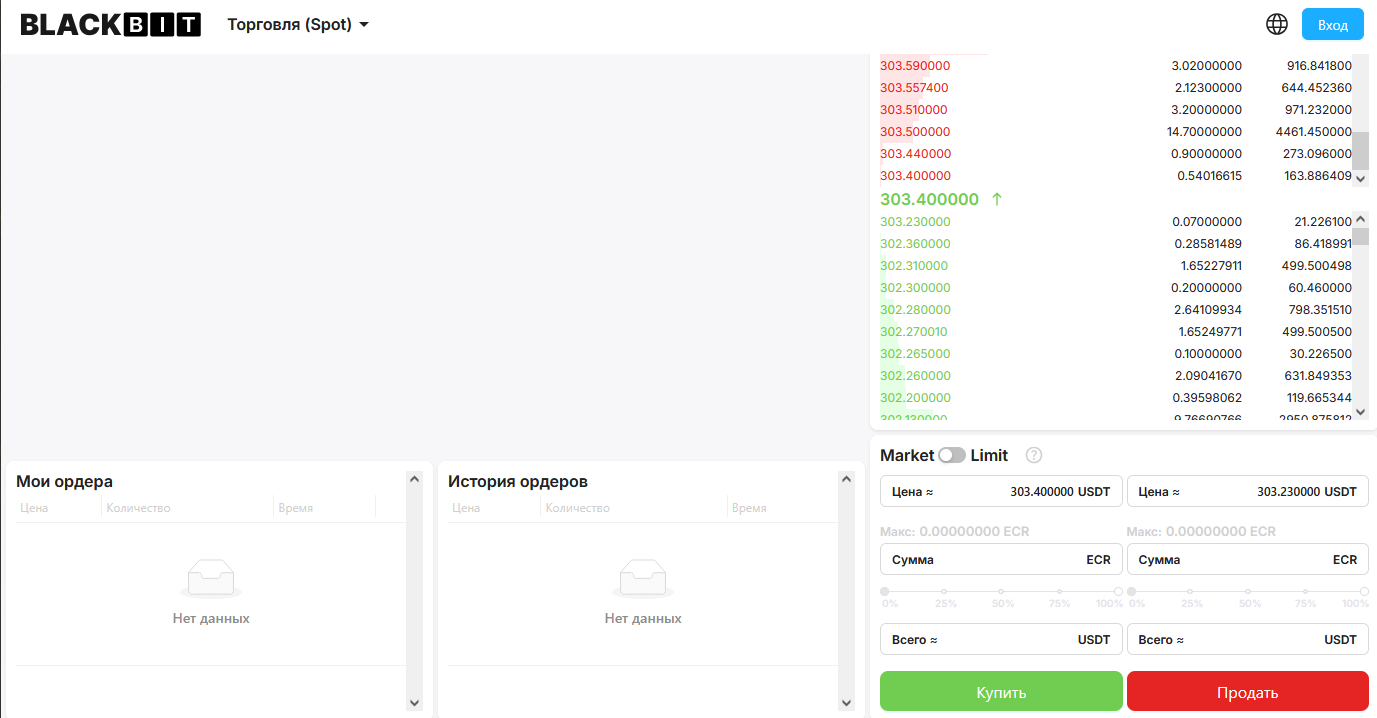Click the sell-side Всего USDT input
This screenshot has width=1377, height=718.
click(1248, 639)
